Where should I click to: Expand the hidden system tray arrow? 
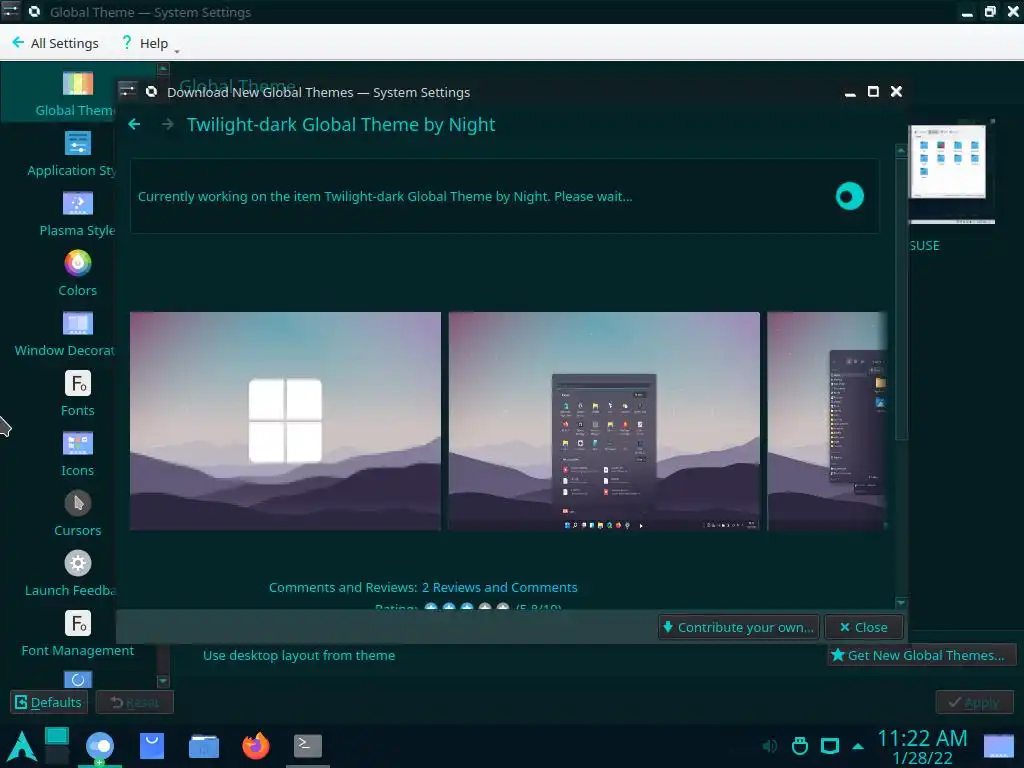tap(858, 746)
